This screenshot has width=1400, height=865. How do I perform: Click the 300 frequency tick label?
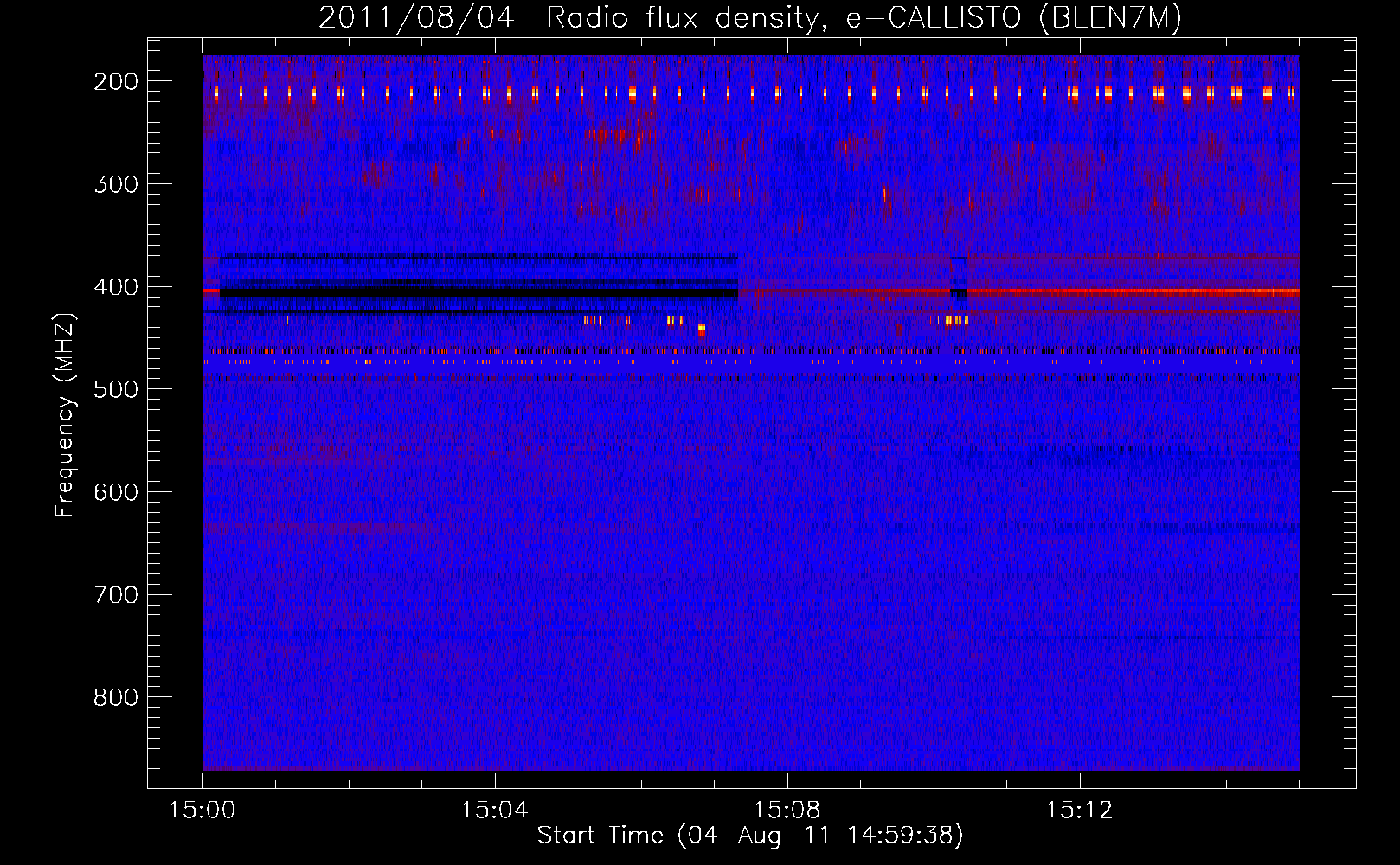pos(116,184)
